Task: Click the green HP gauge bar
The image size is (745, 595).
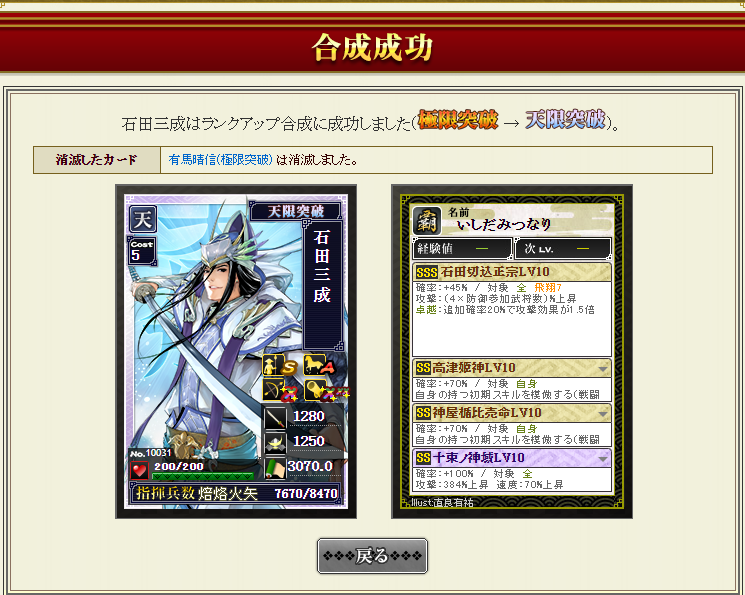Action: pos(203,476)
